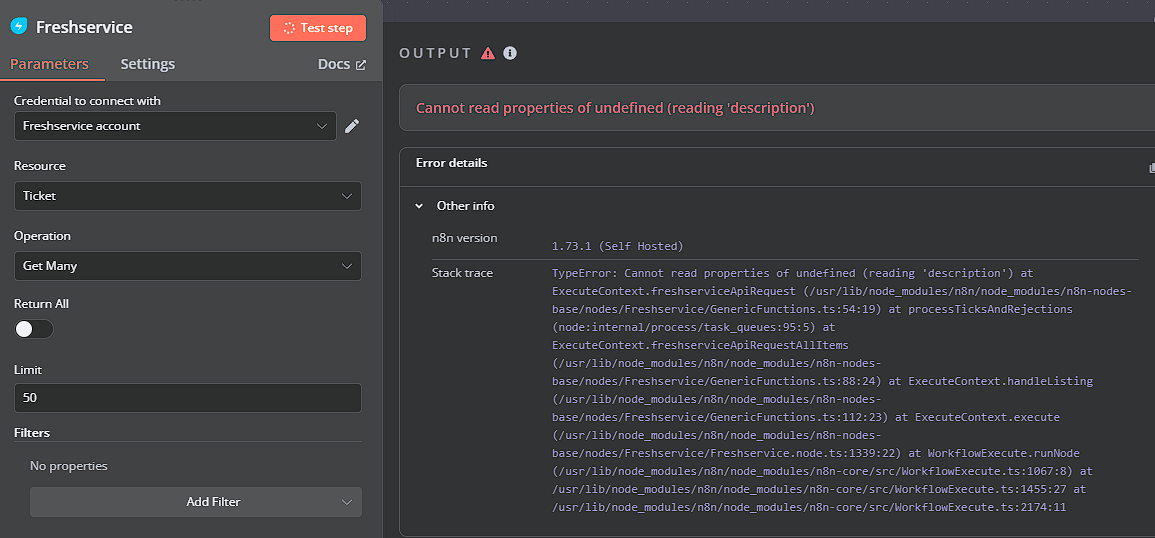Image resolution: width=1155 pixels, height=538 pixels.
Task: Open Docs external link
Action: [x=342, y=64]
